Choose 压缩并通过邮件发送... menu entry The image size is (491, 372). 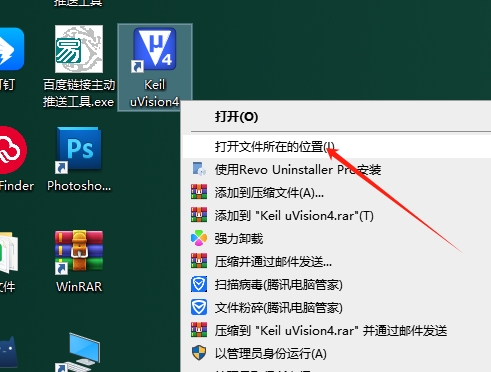(x=337, y=262)
